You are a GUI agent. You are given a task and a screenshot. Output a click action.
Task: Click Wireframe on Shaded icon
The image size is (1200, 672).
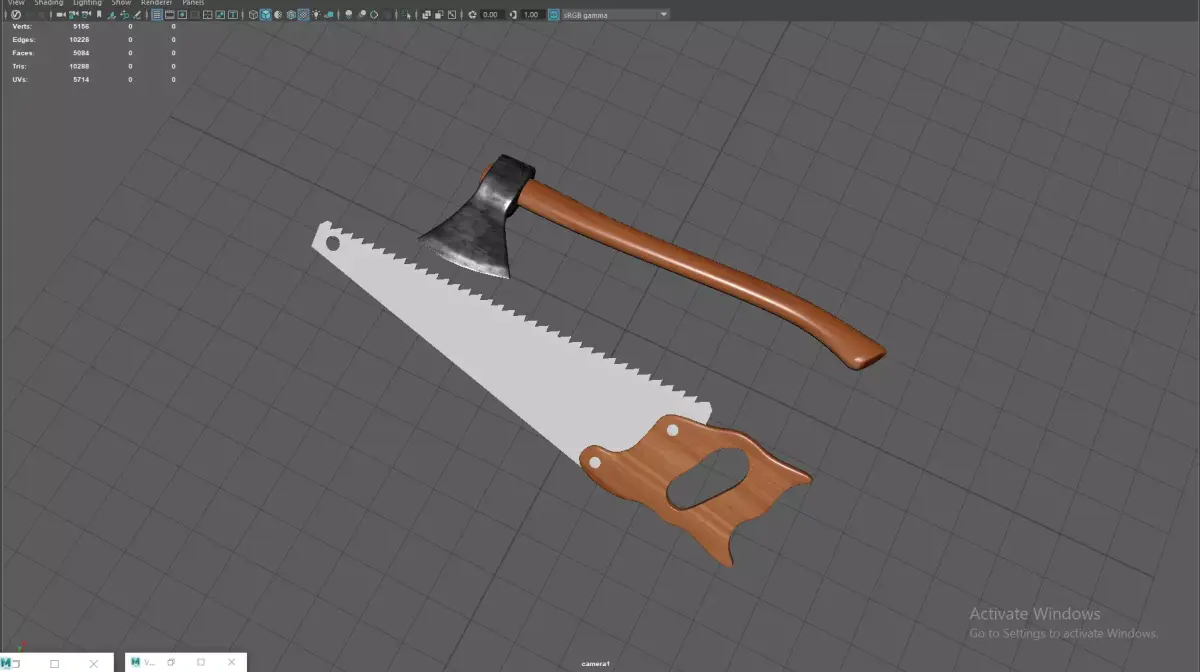[291, 15]
